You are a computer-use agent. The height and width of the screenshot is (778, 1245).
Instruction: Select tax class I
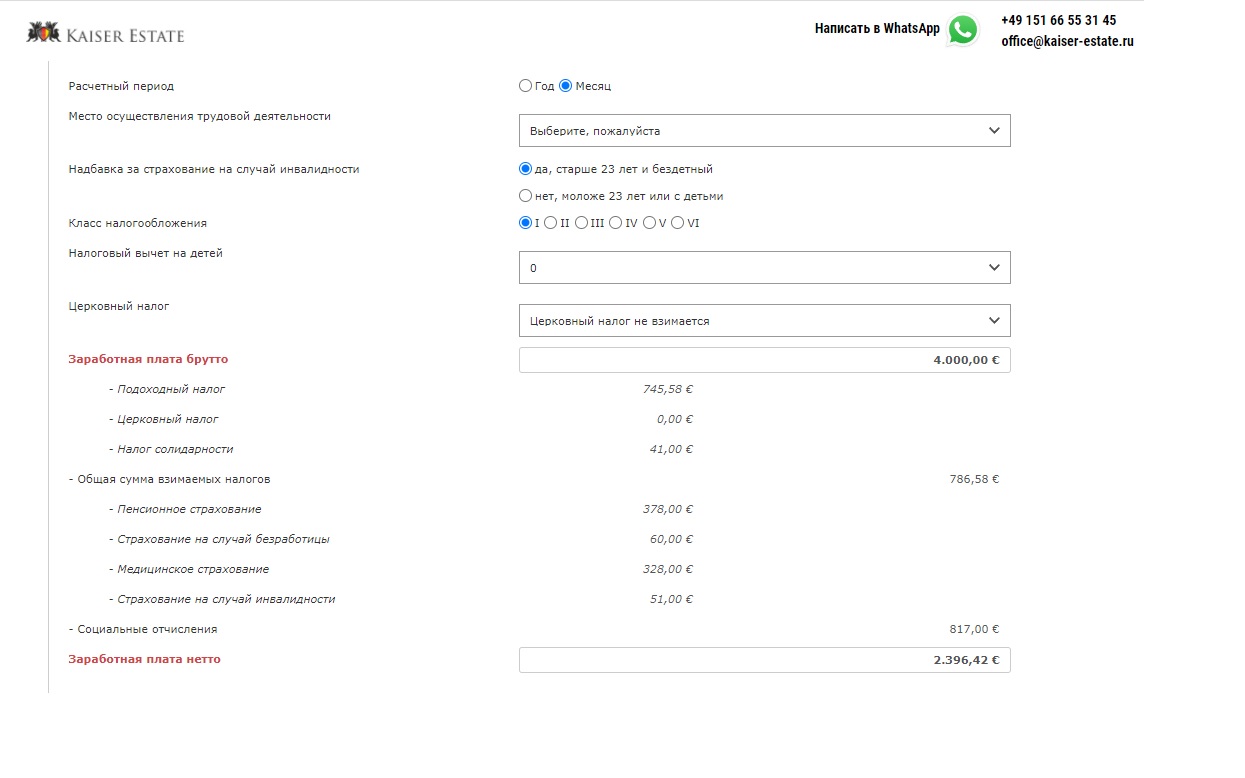(x=526, y=223)
